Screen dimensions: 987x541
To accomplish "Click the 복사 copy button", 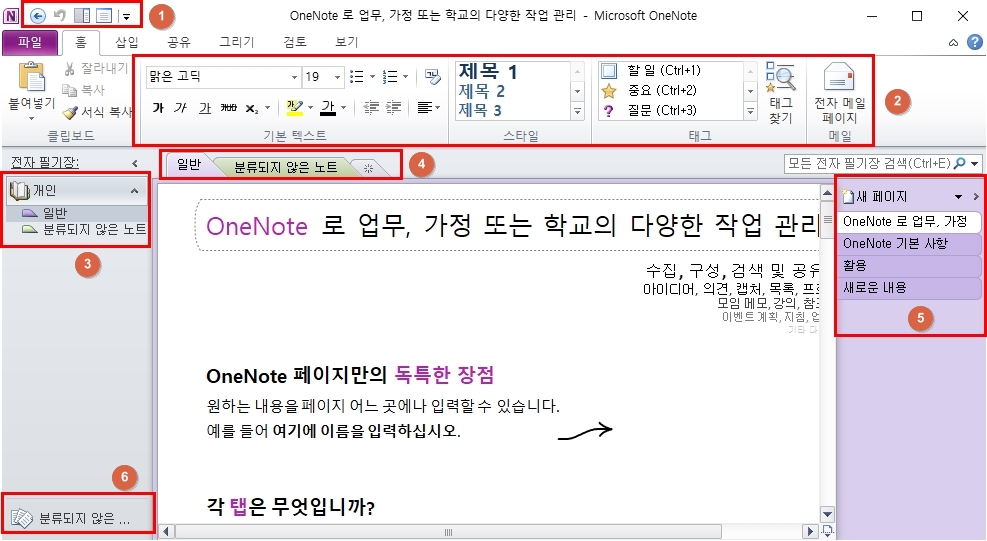I will tap(84, 90).
